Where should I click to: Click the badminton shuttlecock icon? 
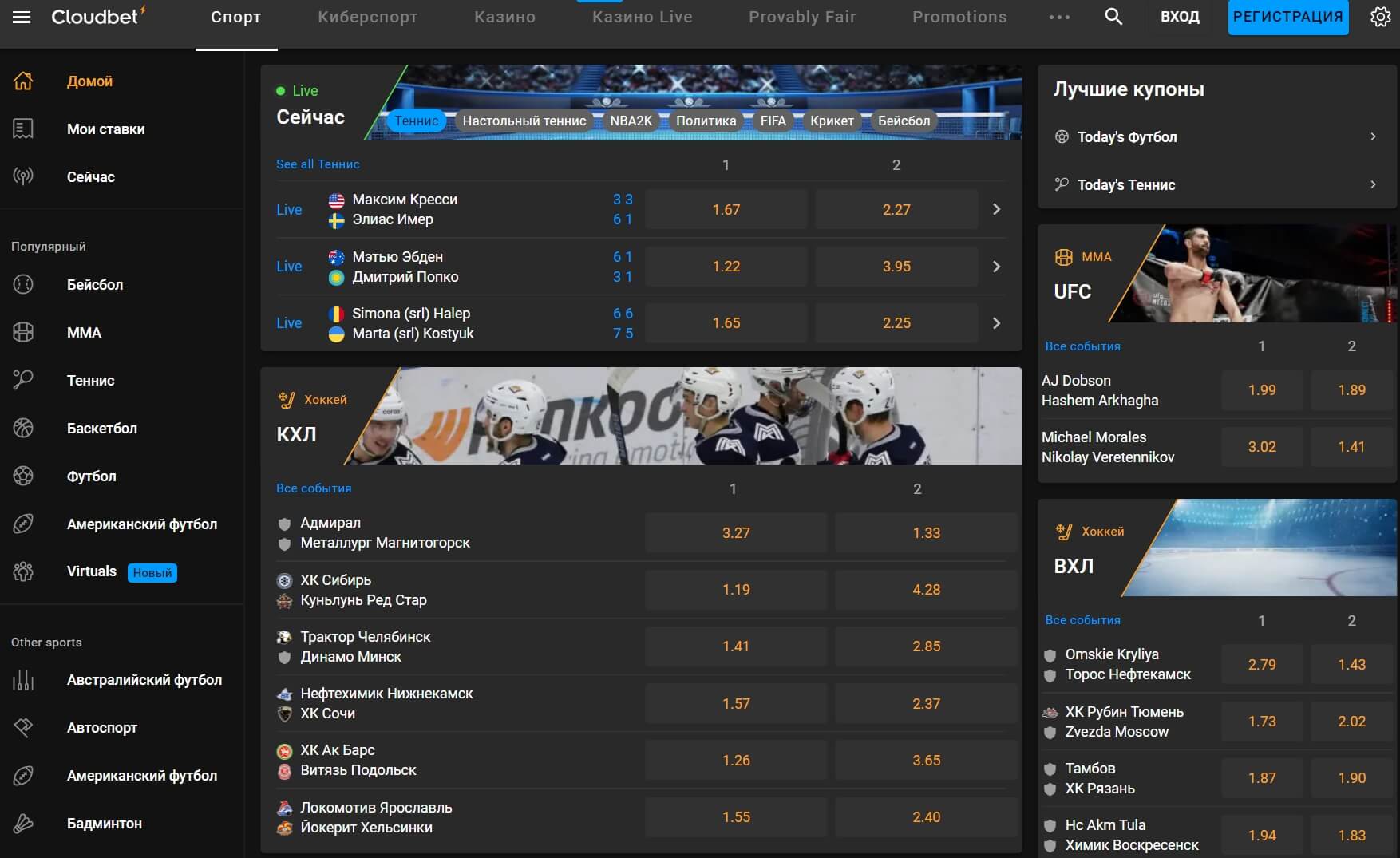pos(23,823)
